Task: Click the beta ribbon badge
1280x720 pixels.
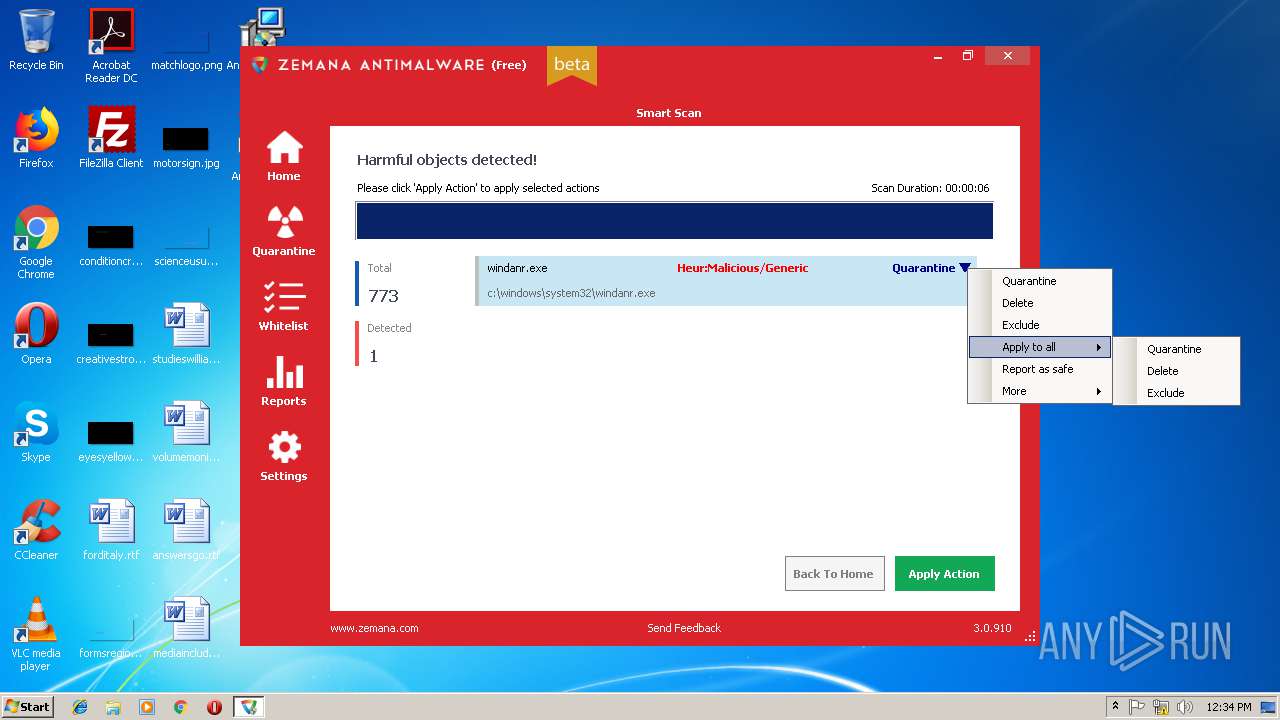Action: [572, 65]
